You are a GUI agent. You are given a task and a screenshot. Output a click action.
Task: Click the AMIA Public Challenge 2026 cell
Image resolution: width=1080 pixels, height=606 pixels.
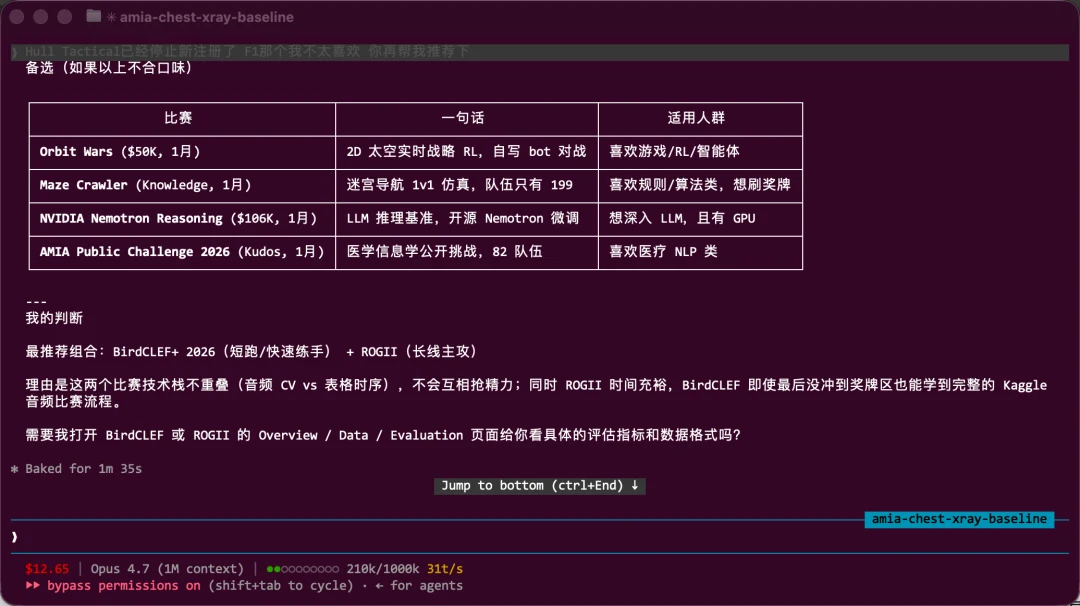coord(182,252)
